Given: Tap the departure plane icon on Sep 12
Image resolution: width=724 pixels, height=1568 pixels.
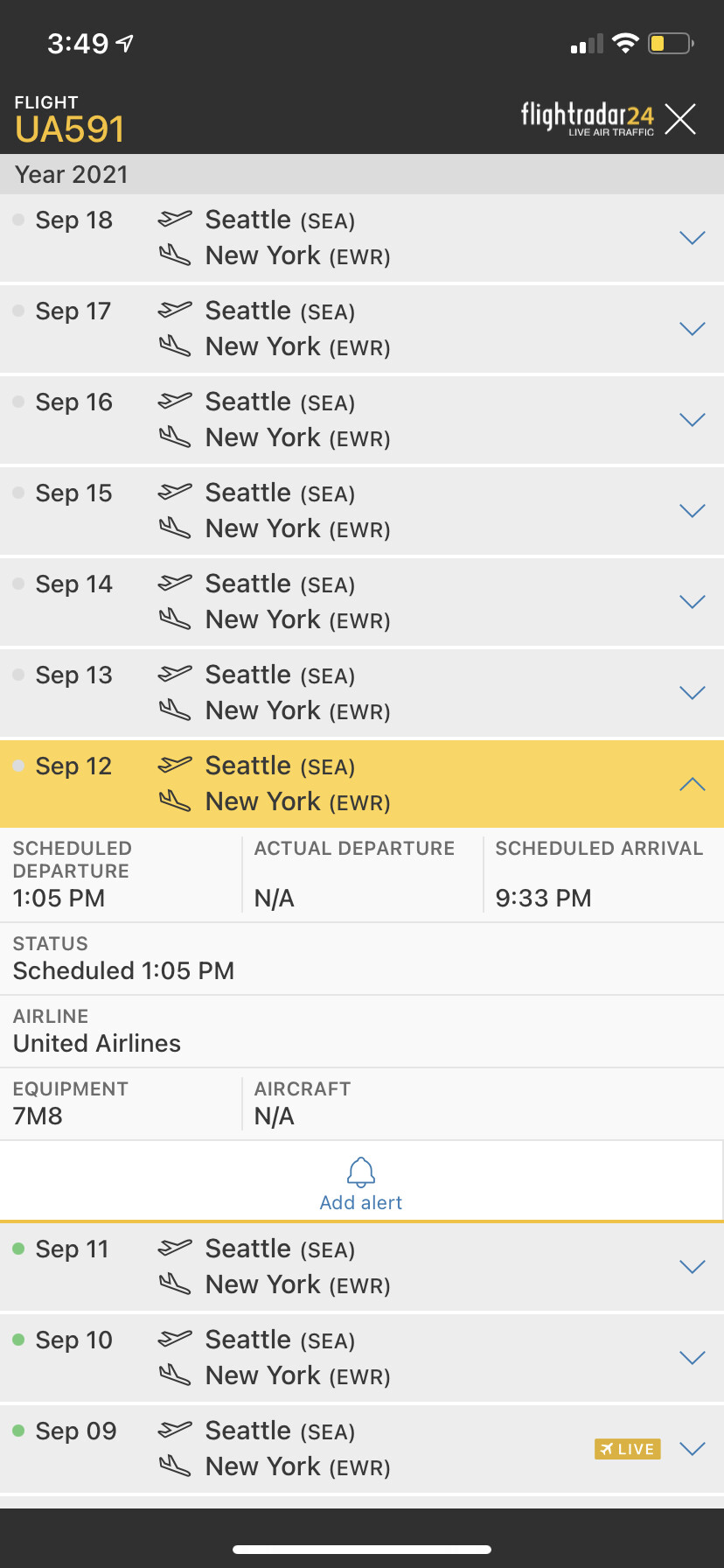Looking at the screenshot, I should [x=174, y=764].
